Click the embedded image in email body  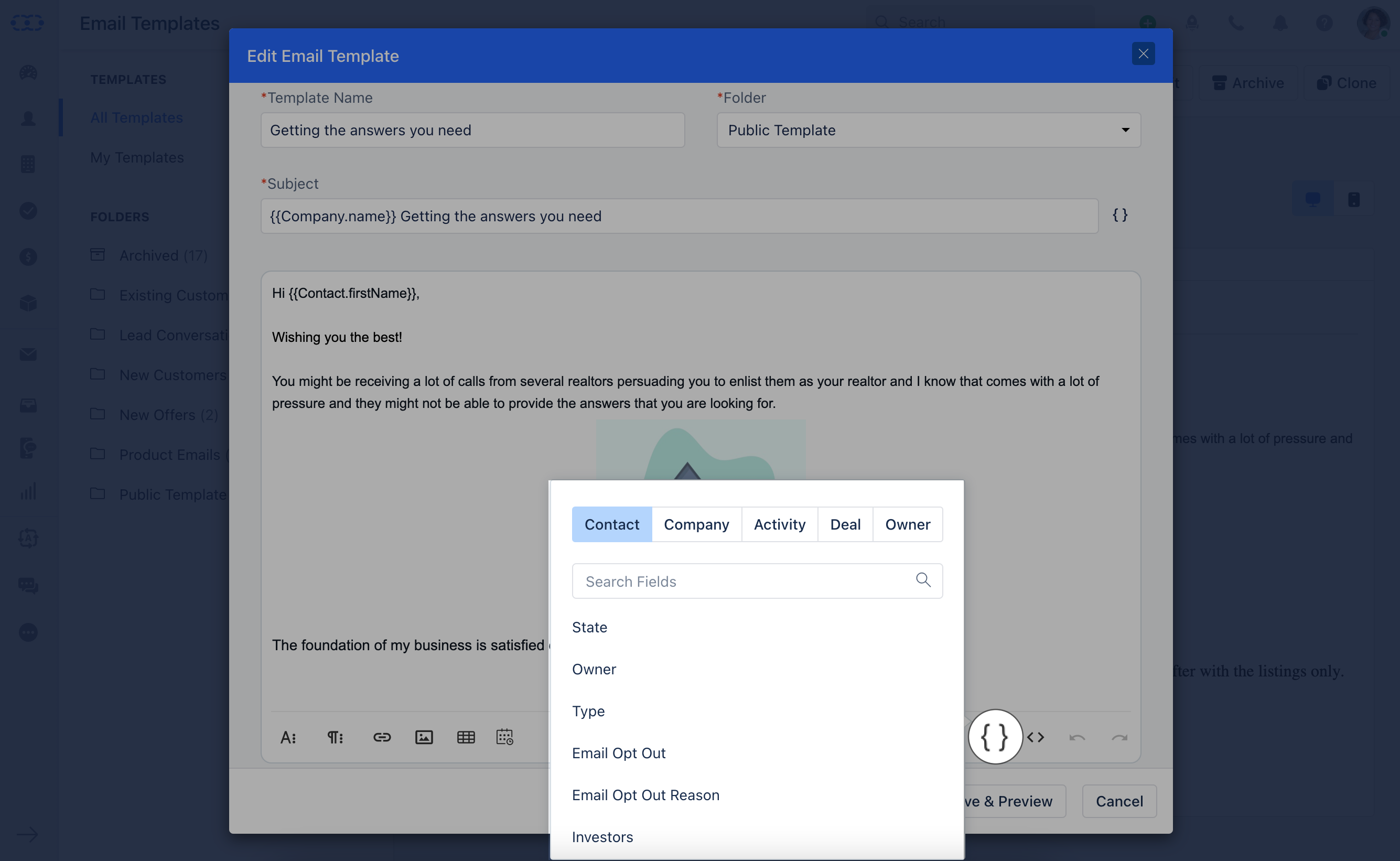tap(701, 450)
